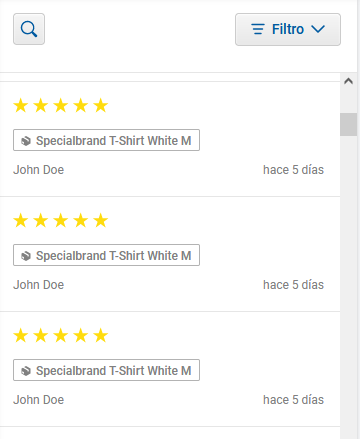Click the package icon in second review tag

(x=26, y=256)
